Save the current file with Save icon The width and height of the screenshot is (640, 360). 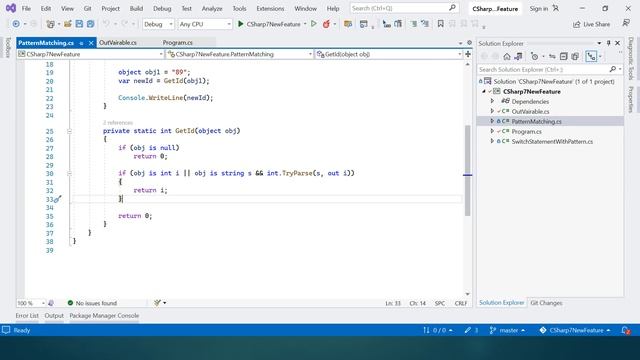(79, 24)
